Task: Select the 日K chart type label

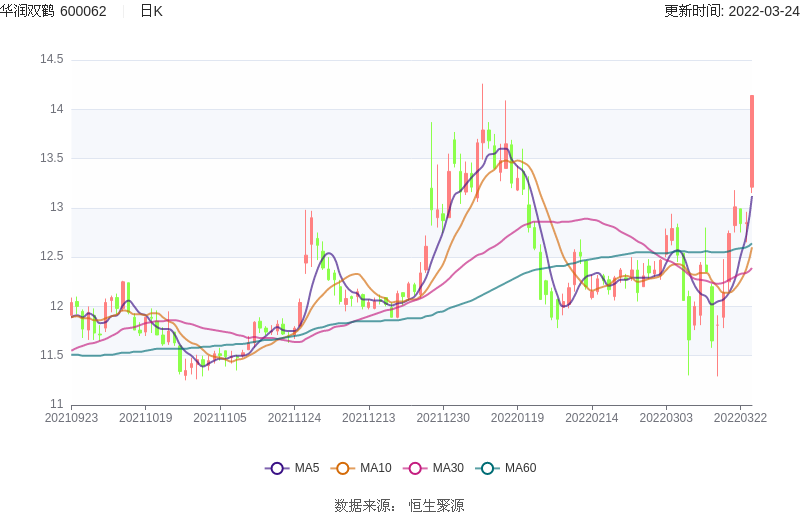Action: click(151, 11)
